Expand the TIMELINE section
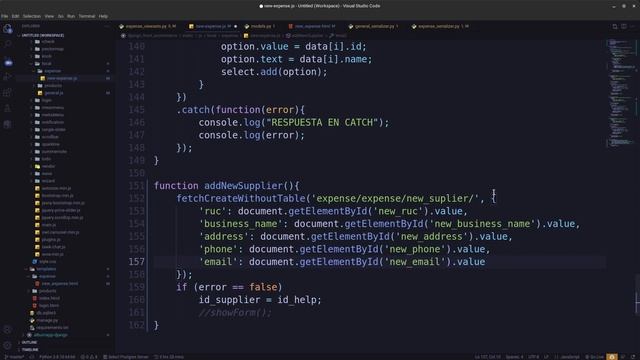Screen dimensions: 640x360 click(30, 350)
